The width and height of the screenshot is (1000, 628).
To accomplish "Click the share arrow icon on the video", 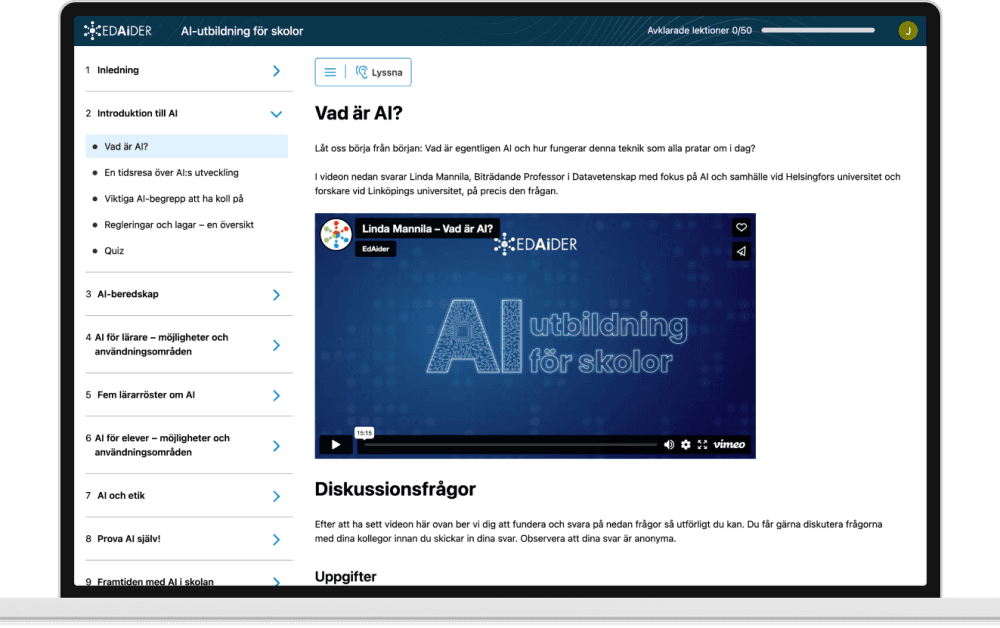I will 741,251.
